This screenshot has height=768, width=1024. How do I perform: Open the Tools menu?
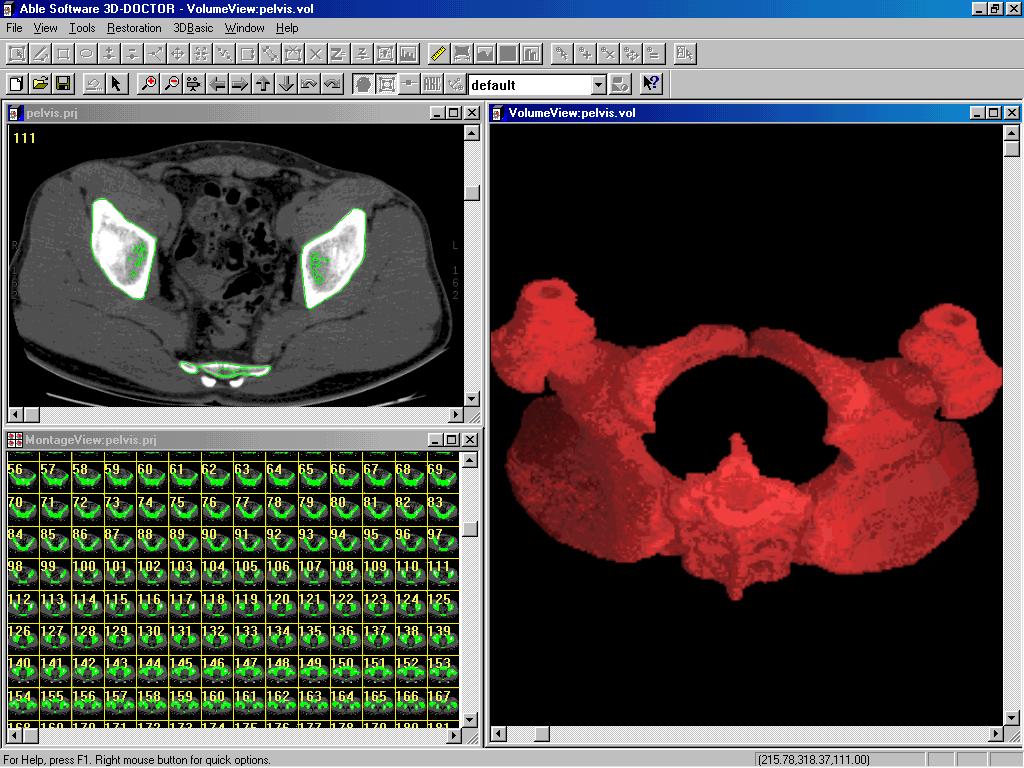point(82,28)
